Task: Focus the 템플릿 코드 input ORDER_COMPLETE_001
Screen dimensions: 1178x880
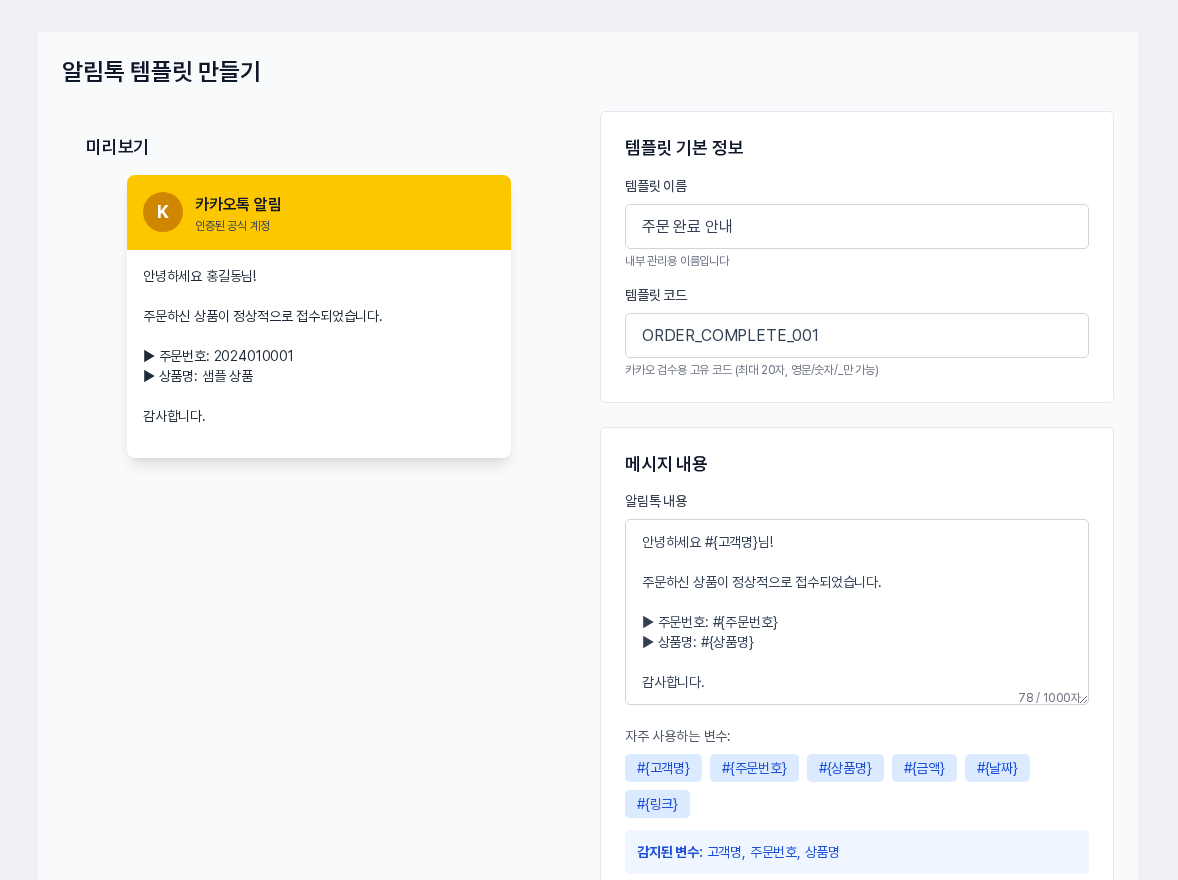Action: click(856, 335)
